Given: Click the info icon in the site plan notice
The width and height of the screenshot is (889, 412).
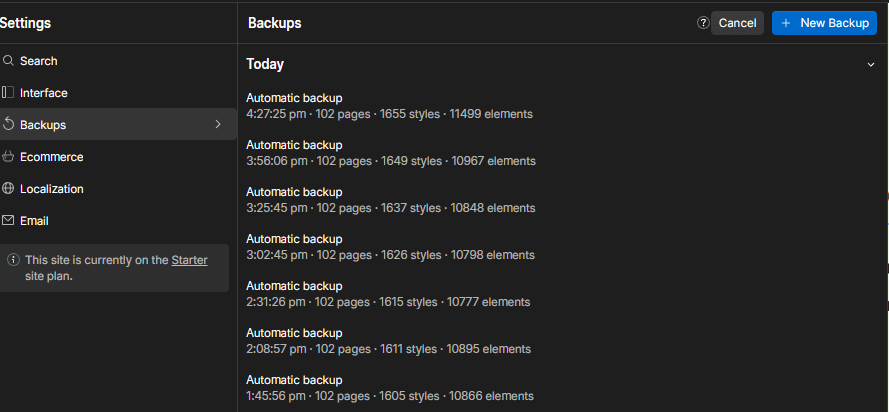Looking at the screenshot, I should point(13,260).
